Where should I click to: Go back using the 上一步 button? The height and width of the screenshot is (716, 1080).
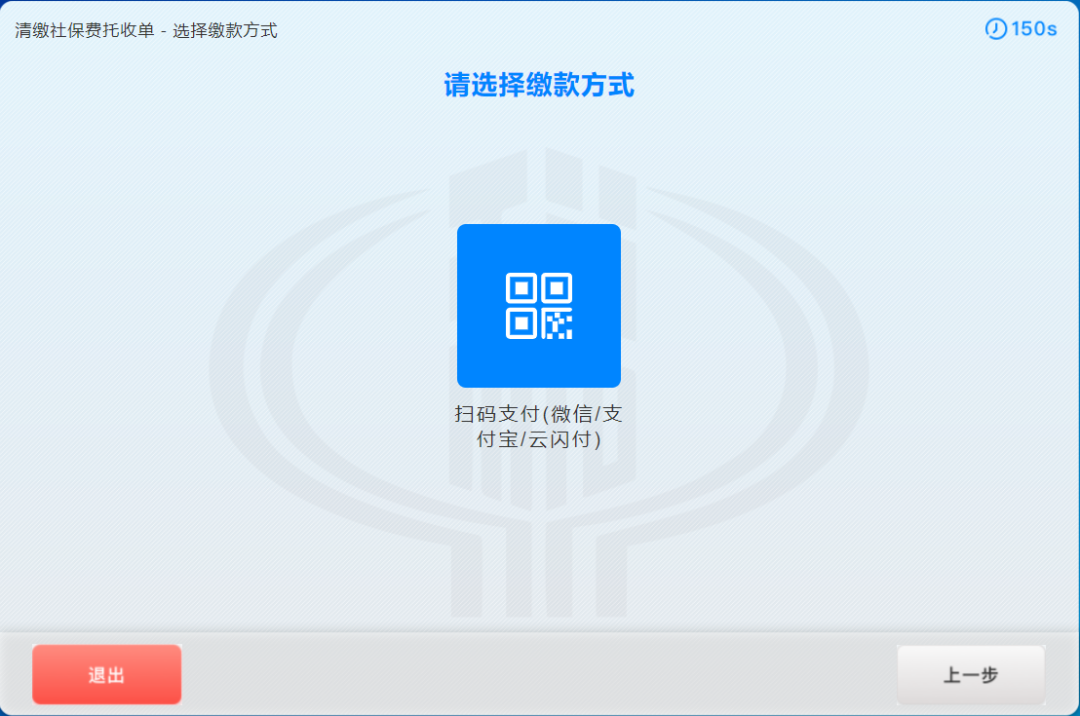(x=970, y=674)
